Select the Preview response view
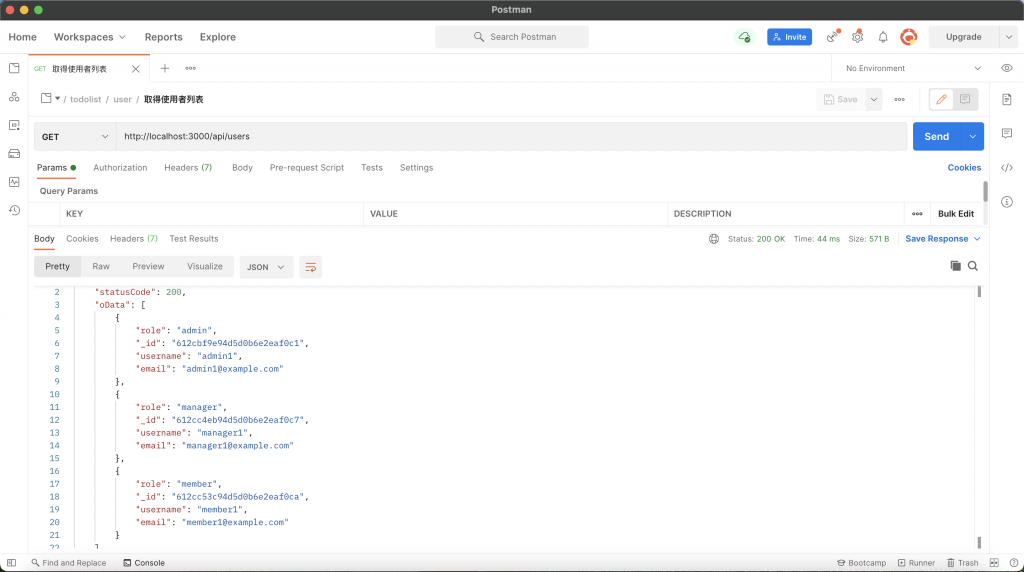This screenshot has width=1024, height=572. coord(148,266)
